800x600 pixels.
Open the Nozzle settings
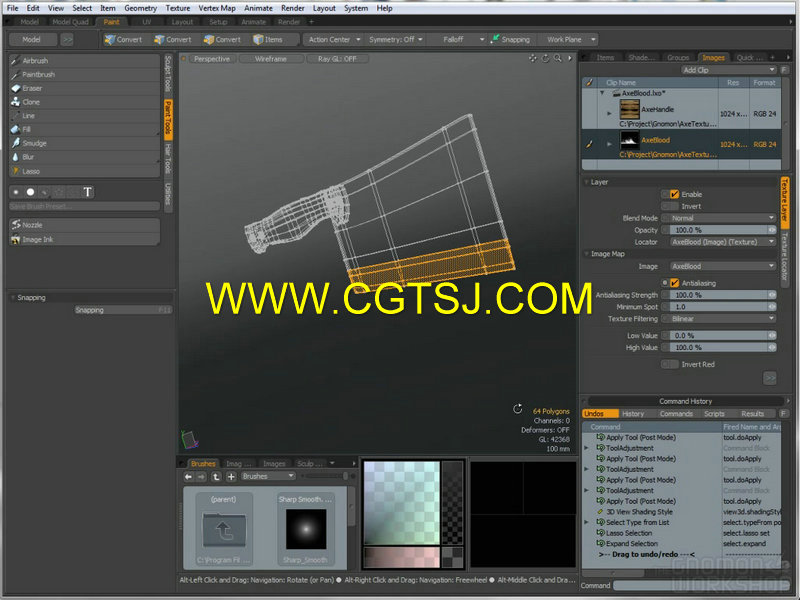click(84, 225)
